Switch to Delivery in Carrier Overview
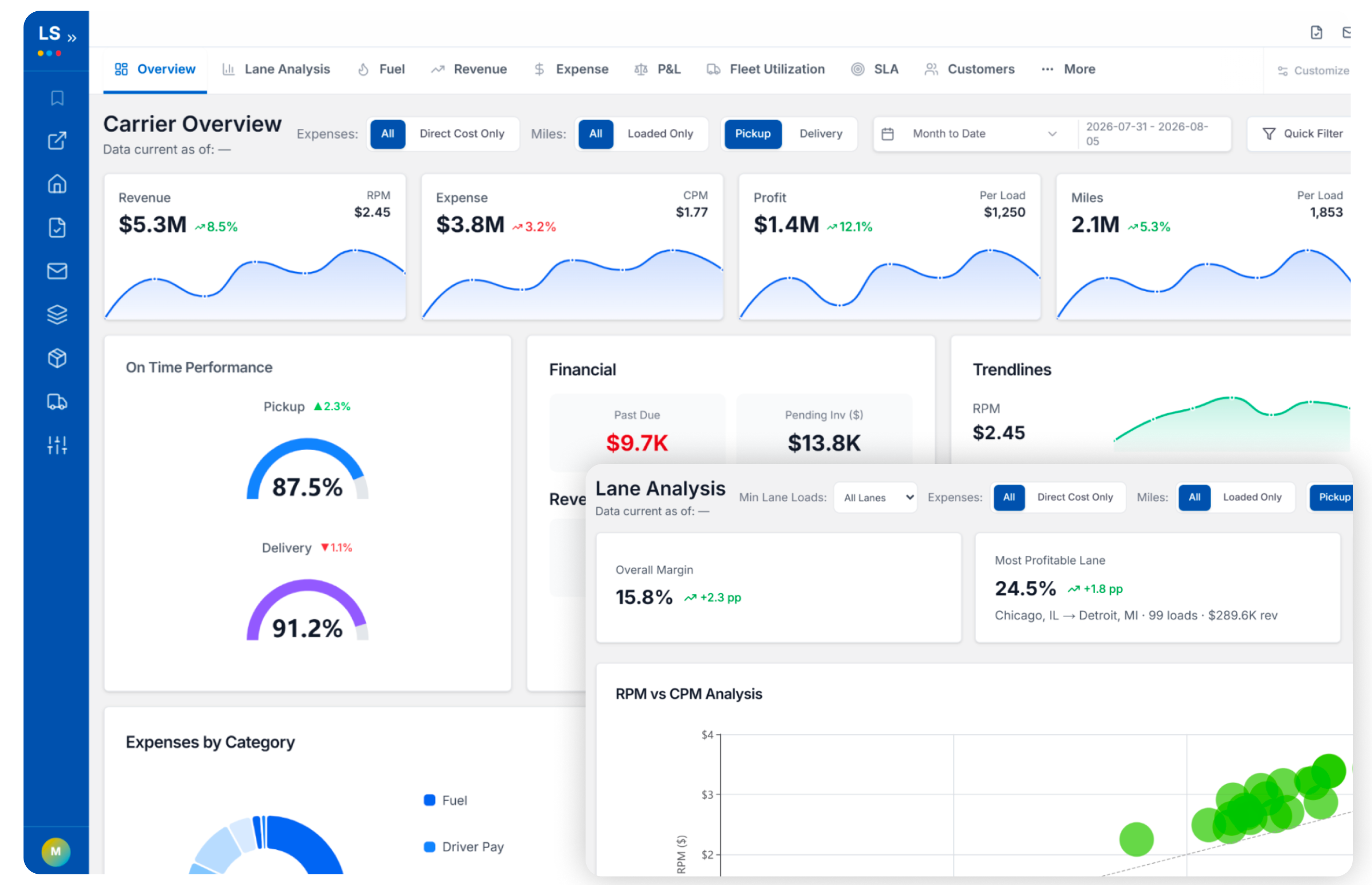The width and height of the screenshot is (1372, 885). 821,134
